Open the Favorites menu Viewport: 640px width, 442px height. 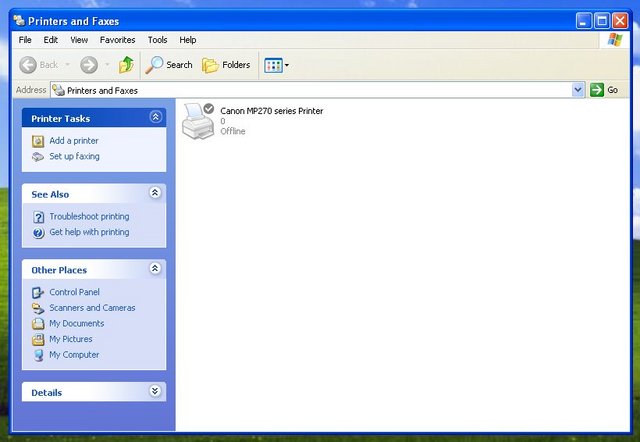118,40
